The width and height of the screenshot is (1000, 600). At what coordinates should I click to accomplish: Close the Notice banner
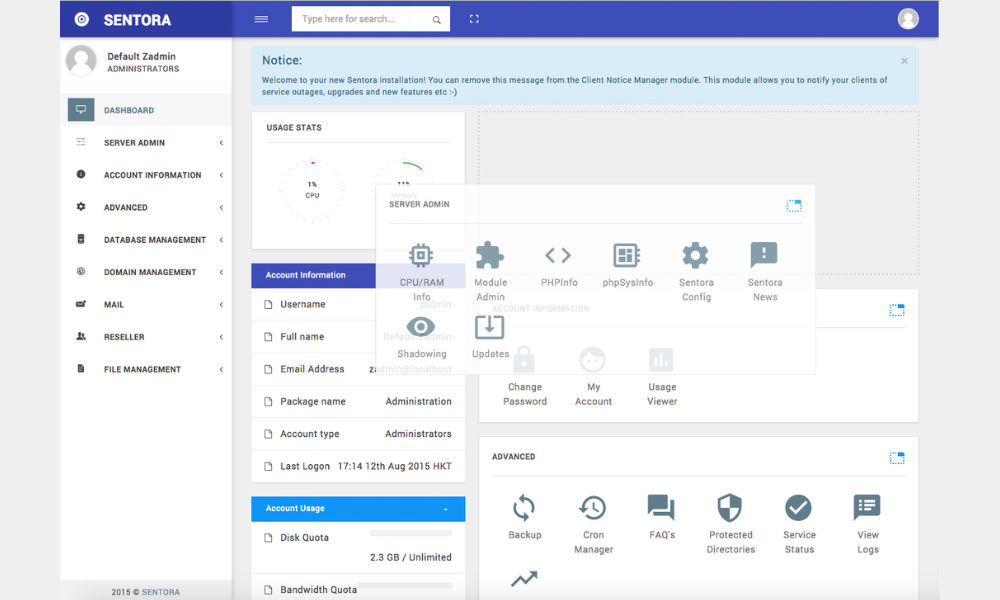pyautogui.click(x=904, y=61)
